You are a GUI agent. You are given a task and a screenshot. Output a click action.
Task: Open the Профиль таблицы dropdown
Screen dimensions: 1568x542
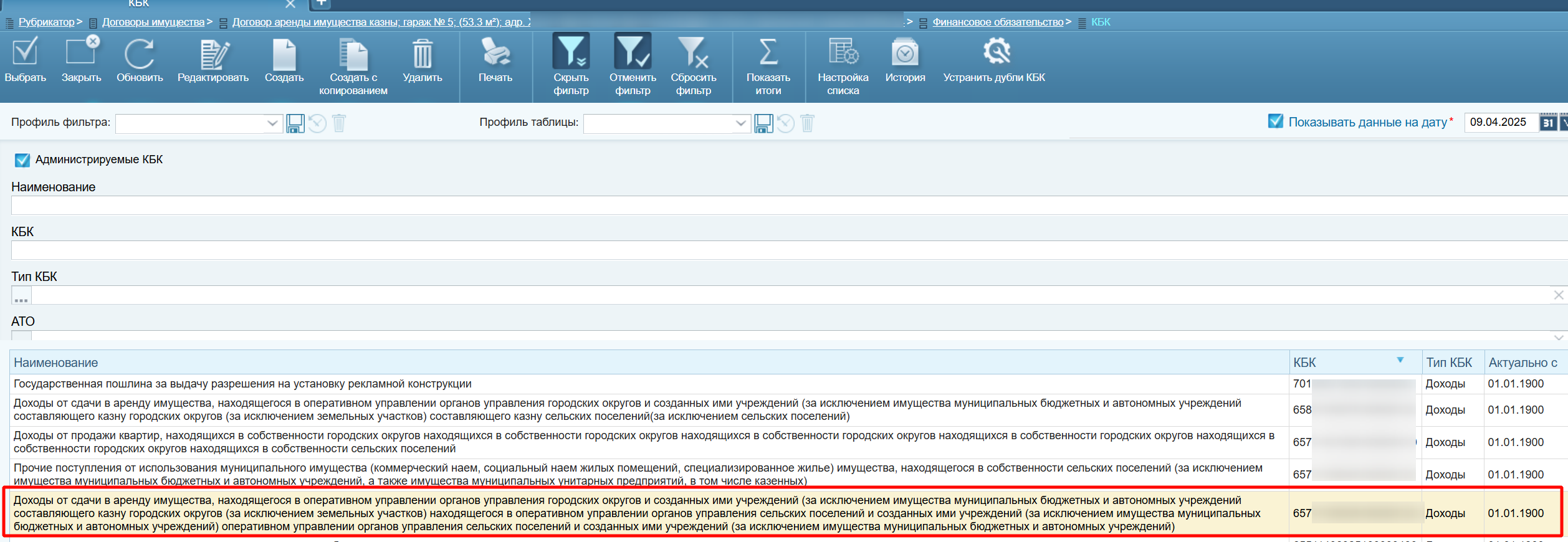[x=740, y=123]
